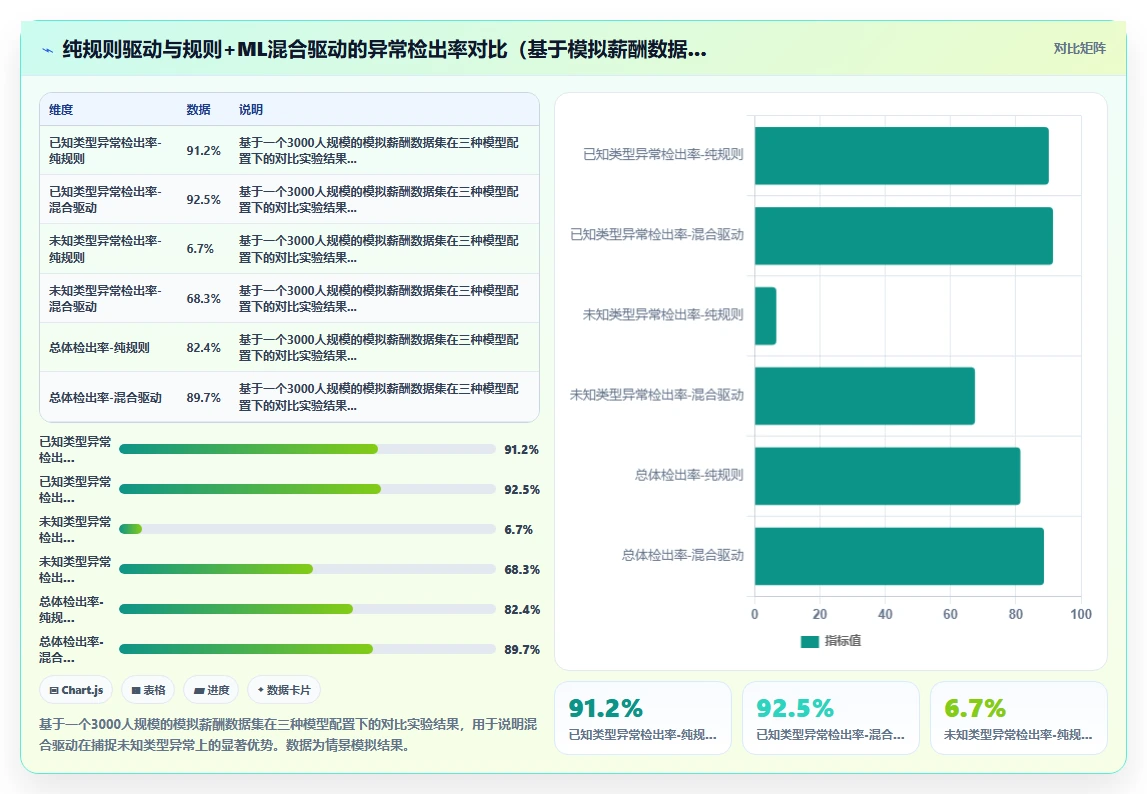Click the 表格 tag chip
1147x794 pixels.
click(x=148, y=690)
